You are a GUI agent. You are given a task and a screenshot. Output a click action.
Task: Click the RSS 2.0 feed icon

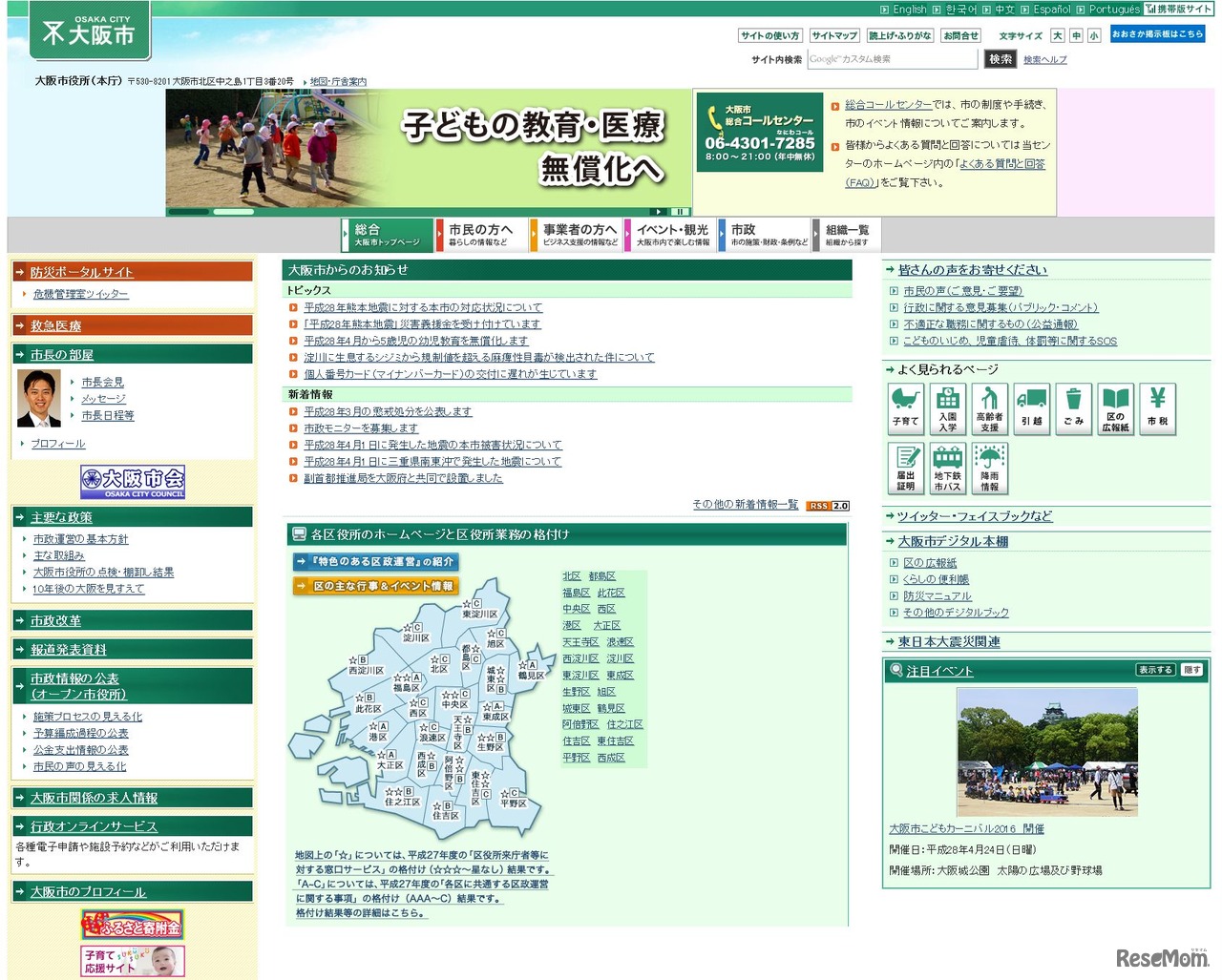[x=826, y=506]
